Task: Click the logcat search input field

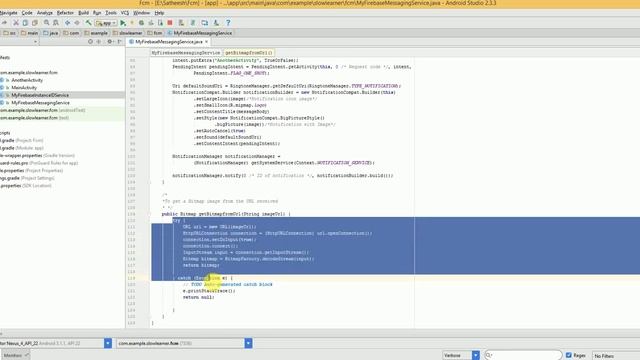Action: point(523,355)
